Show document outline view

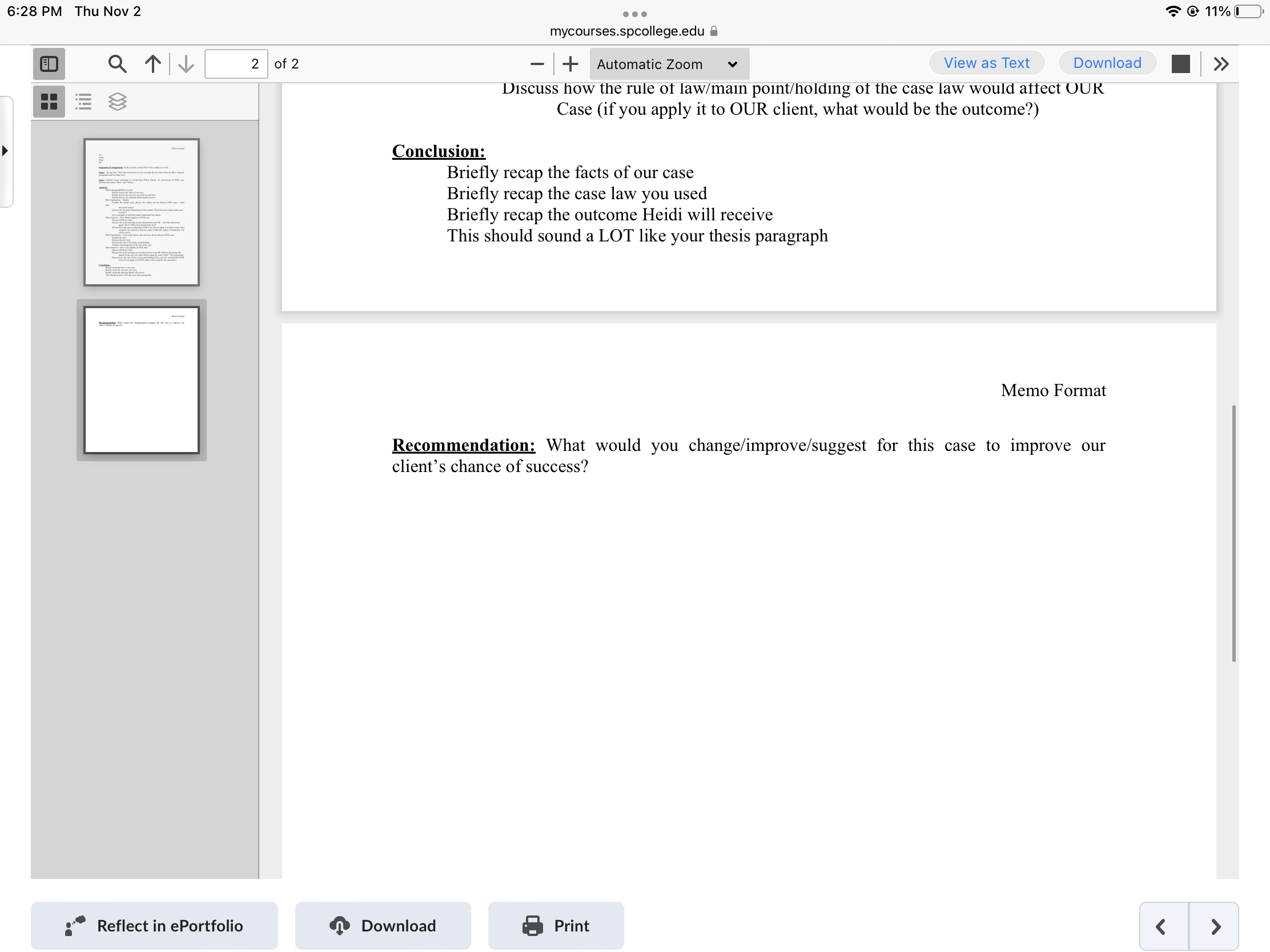(83, 102)
